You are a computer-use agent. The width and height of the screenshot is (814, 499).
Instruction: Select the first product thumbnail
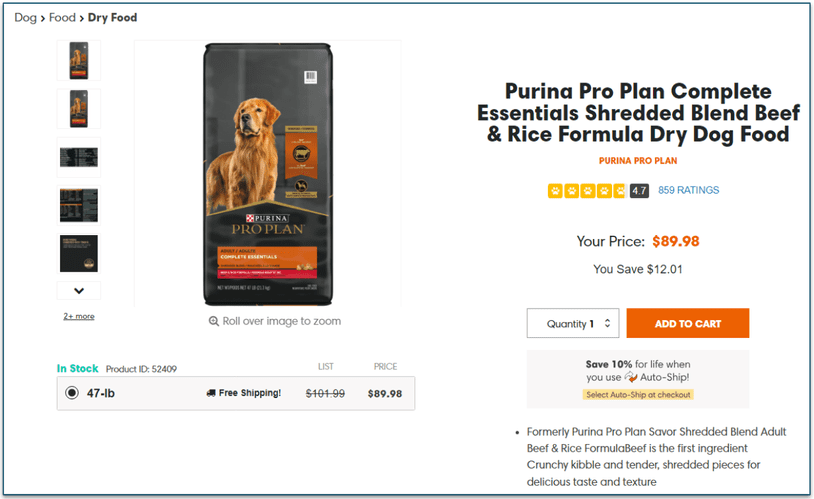point(79,61)
